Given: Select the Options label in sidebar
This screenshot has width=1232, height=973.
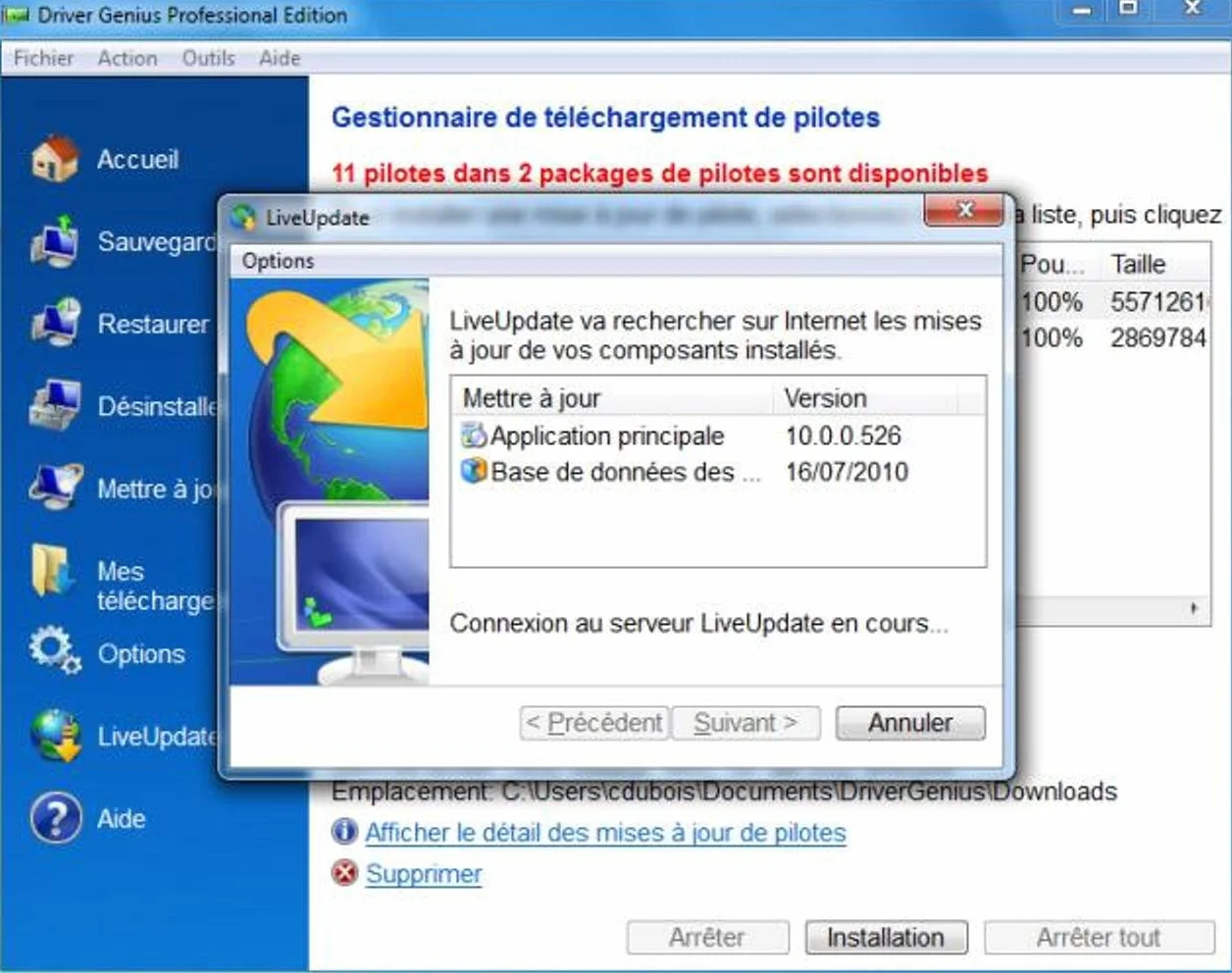Looking at the screenshot, I should (141, 653).
